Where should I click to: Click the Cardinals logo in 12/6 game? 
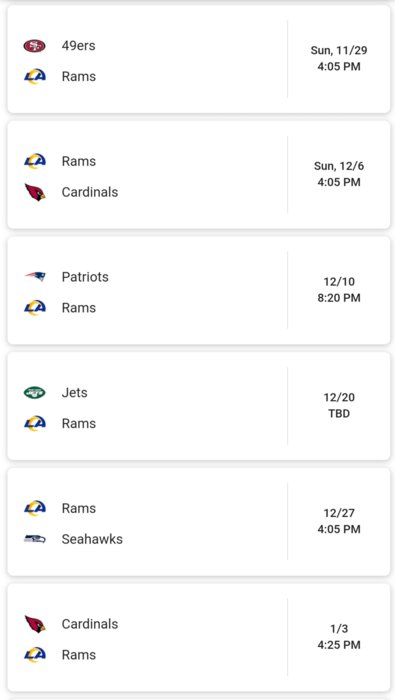click(35, 192)
